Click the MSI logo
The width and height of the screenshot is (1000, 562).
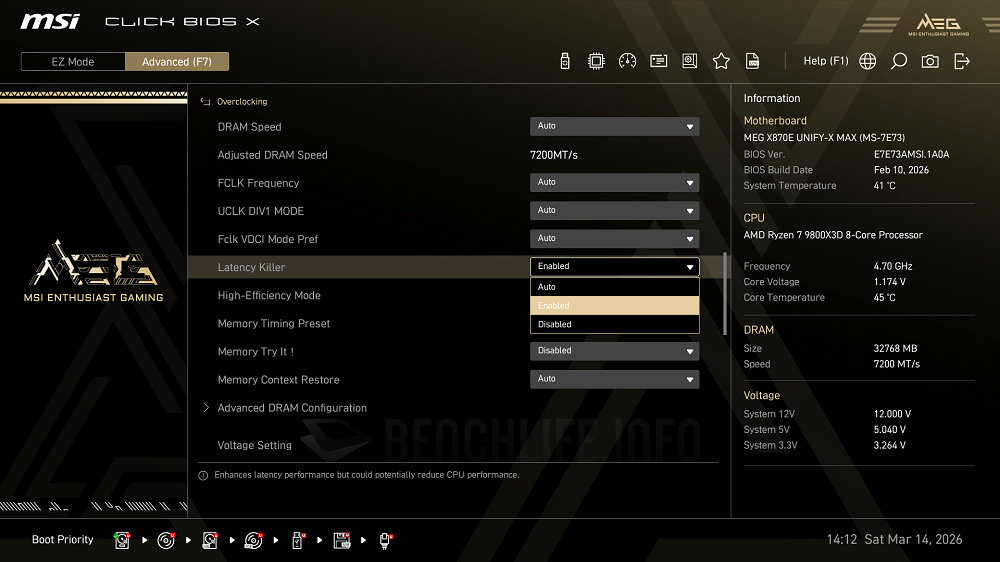tap(50, 22)
